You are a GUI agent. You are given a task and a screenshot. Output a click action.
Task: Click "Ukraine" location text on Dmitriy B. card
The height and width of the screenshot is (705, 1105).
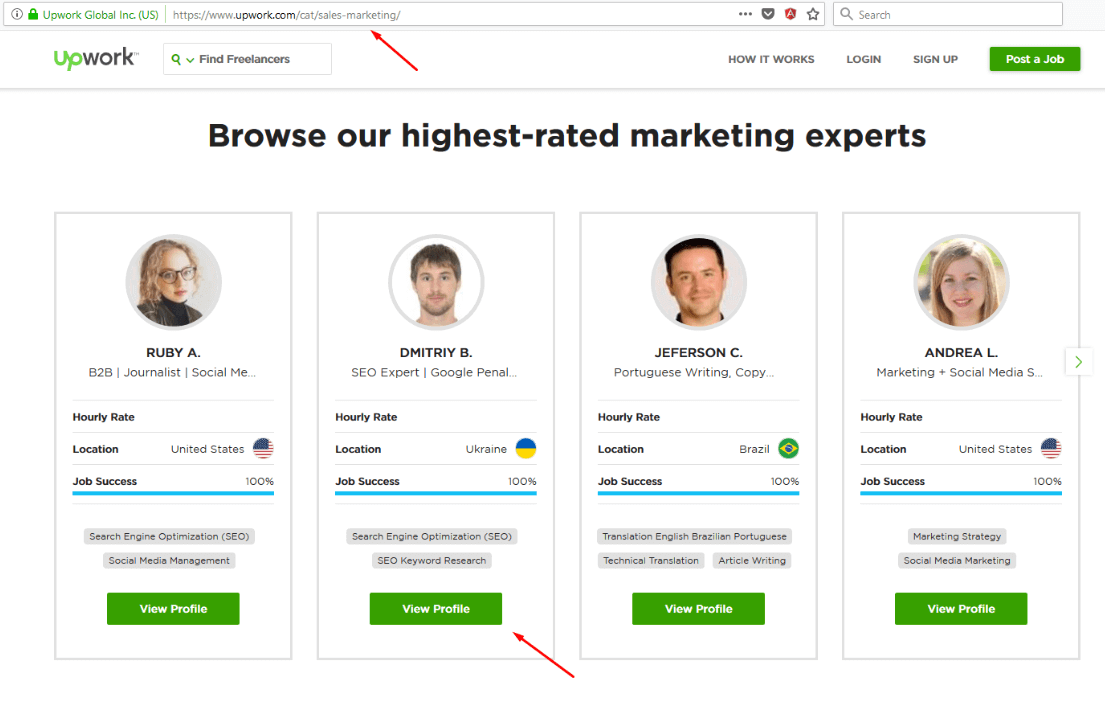pos(486,449)
